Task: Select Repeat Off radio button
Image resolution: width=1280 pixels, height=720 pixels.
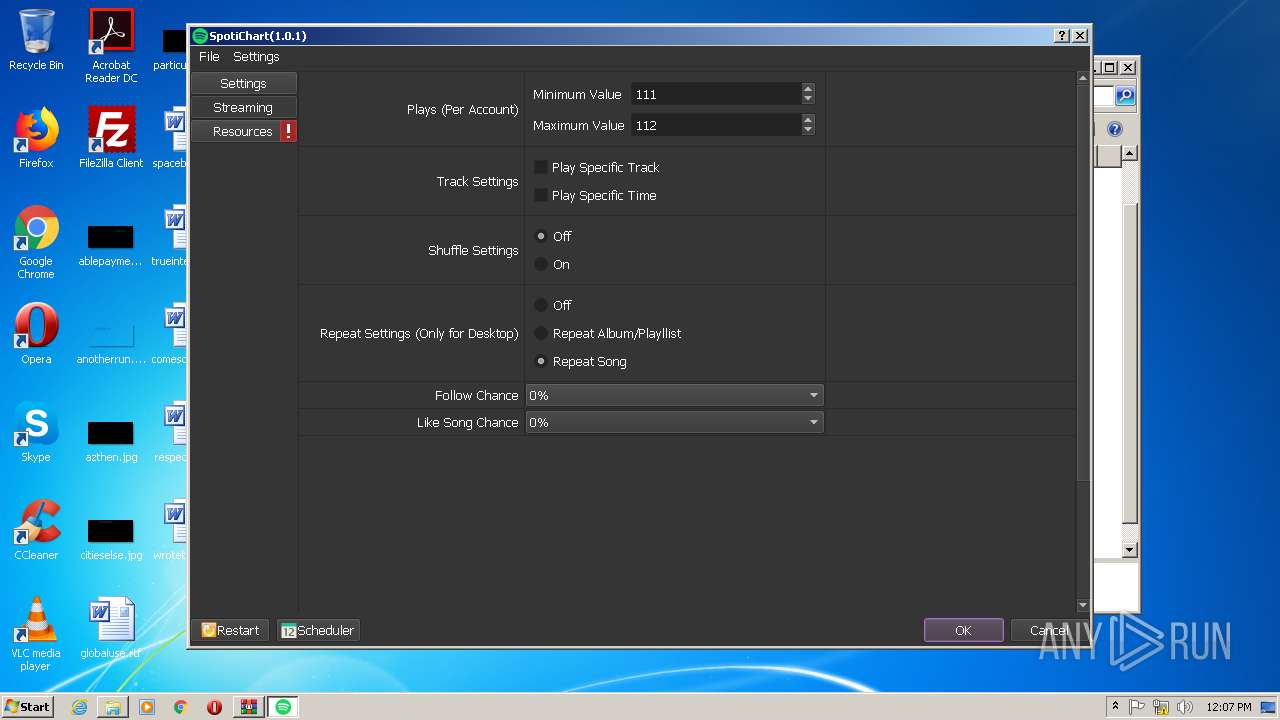Action: pyautogui.click(x=541, y=305)
